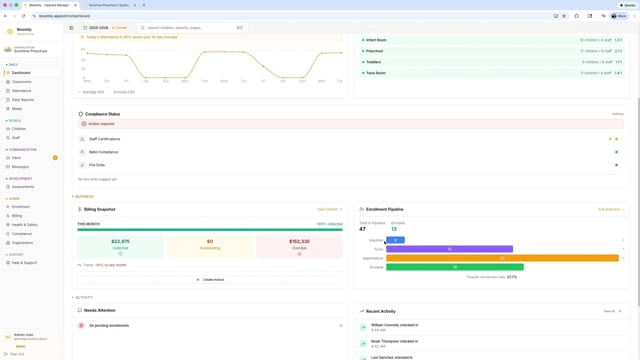Open the Assessments sidebar icon

8,187
